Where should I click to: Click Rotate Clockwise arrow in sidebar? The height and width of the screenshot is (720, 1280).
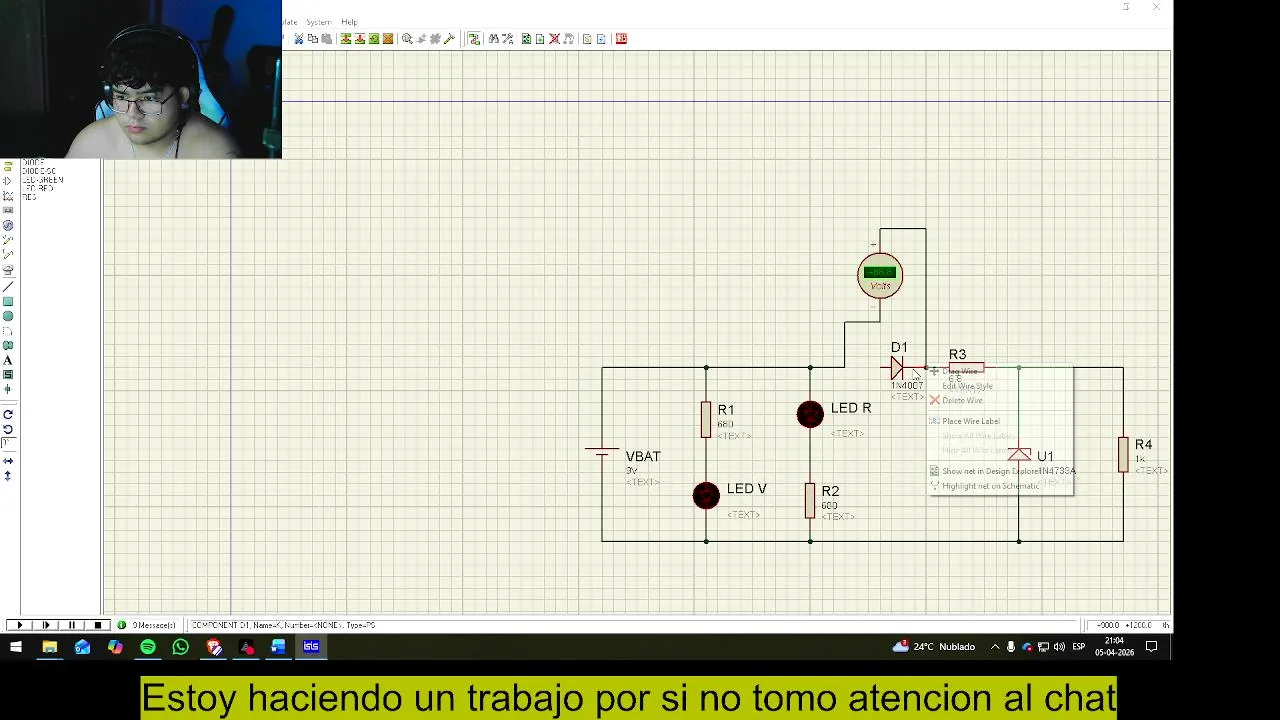(8, 414)
